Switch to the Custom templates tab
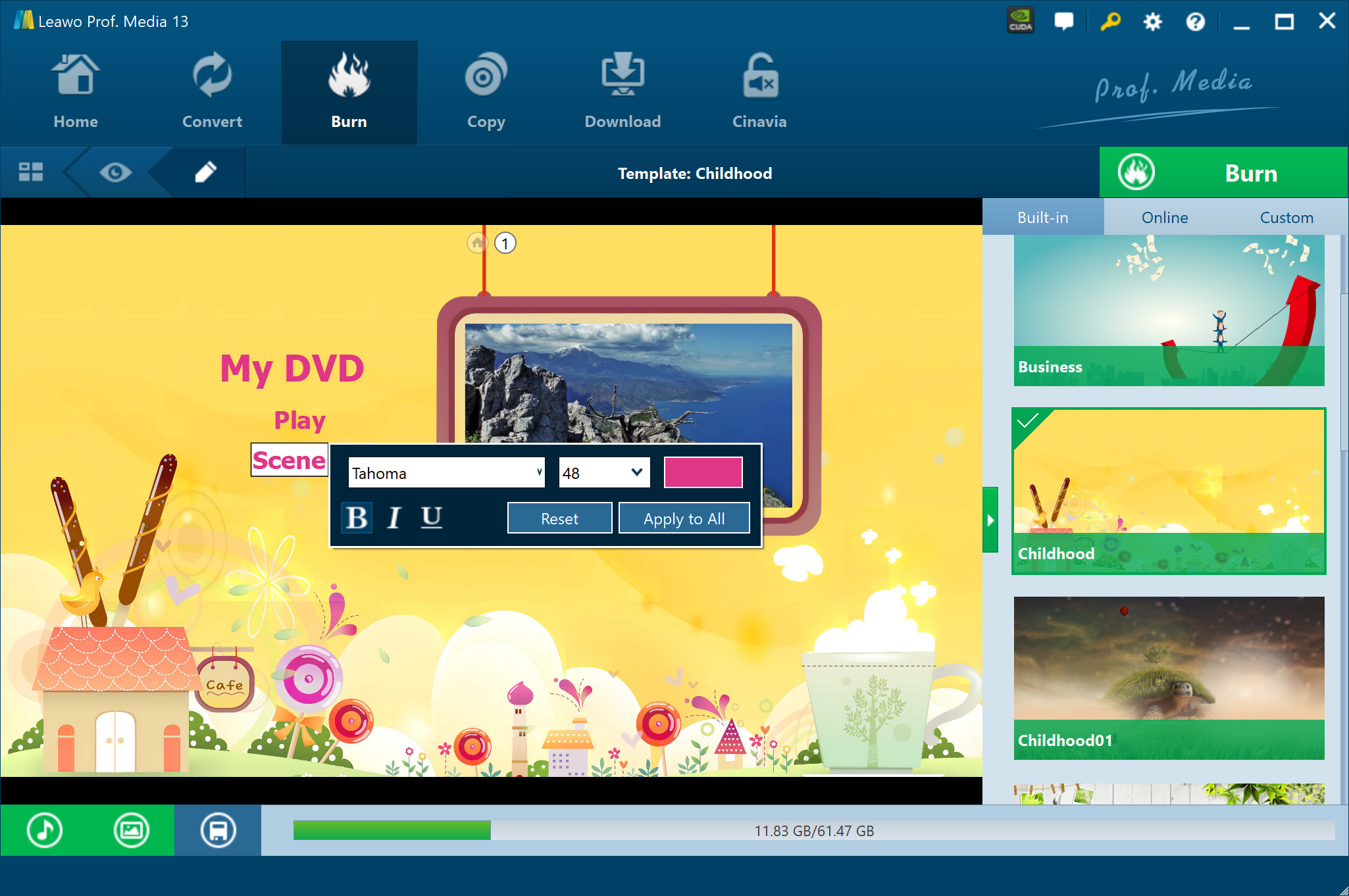The height and width of the screenshot is (896, 1349). click(1286, 218)
